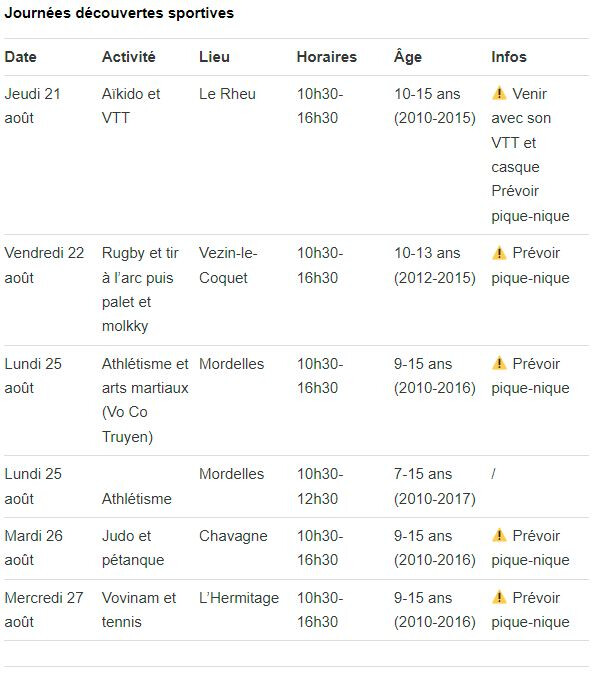This screenshot has width=611, height=681.
Task: Select the Jeudi 21 août date cell
Action: pyautogui.click(x=33, y=106)
